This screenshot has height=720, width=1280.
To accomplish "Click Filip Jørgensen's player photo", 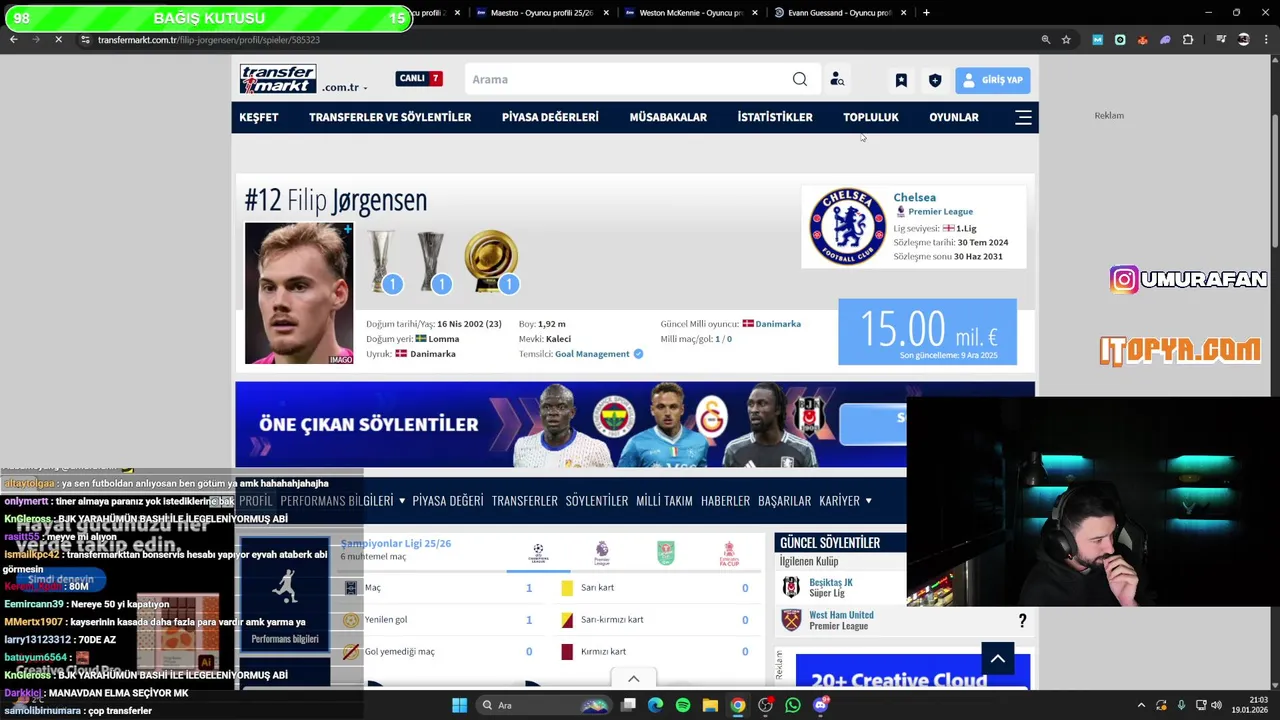I will pyautogui.click(x=299, y=293).
